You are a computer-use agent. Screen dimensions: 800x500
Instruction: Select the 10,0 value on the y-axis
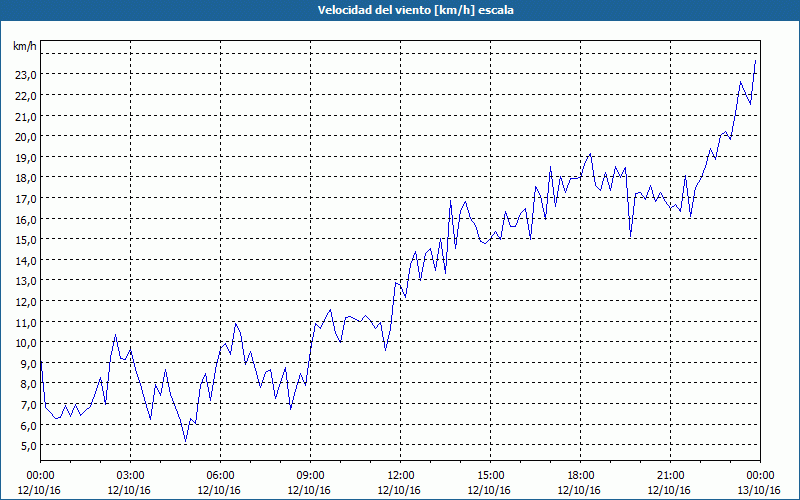pyautogui.click(x=26, y=343)
